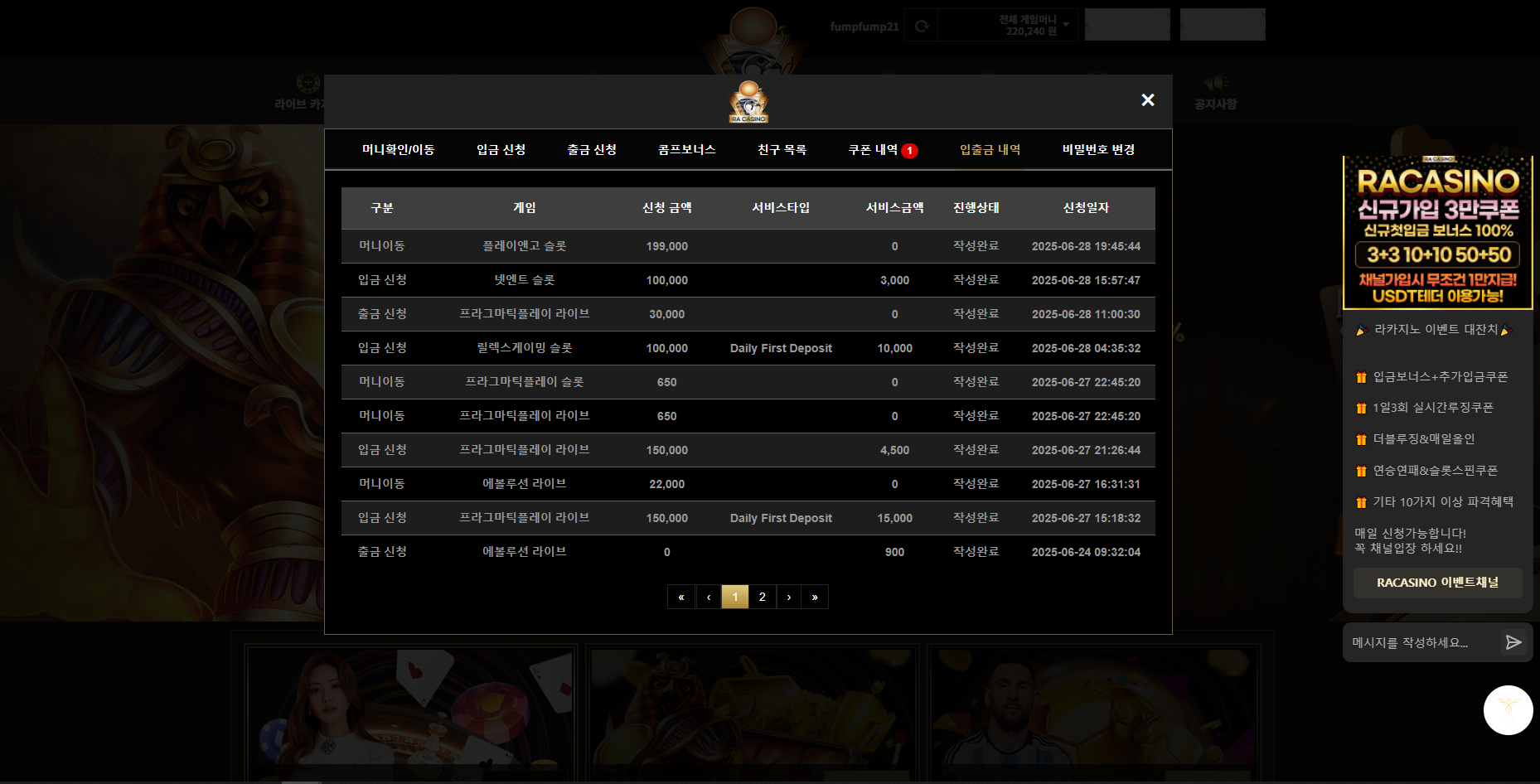Click the red coupon notification badge
The image size is (1540, 784).
(909, 151)
